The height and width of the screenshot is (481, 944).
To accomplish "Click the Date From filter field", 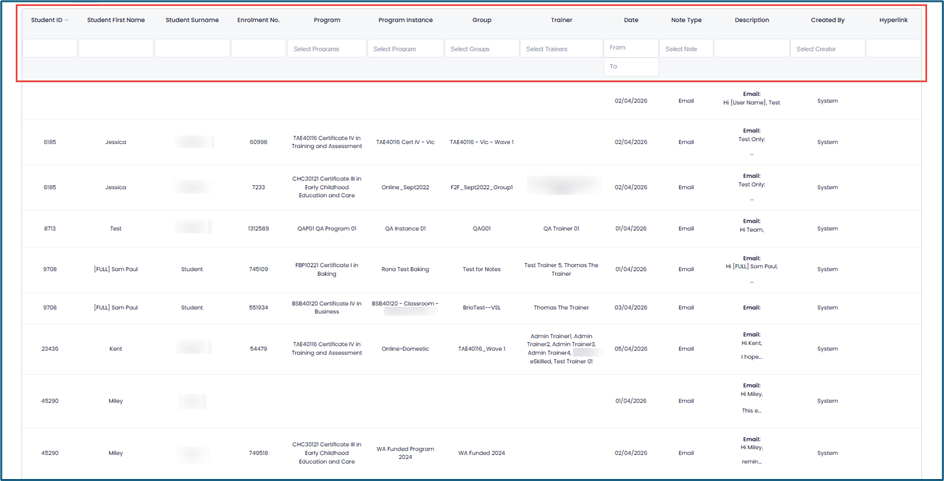I will coord(631,47).
